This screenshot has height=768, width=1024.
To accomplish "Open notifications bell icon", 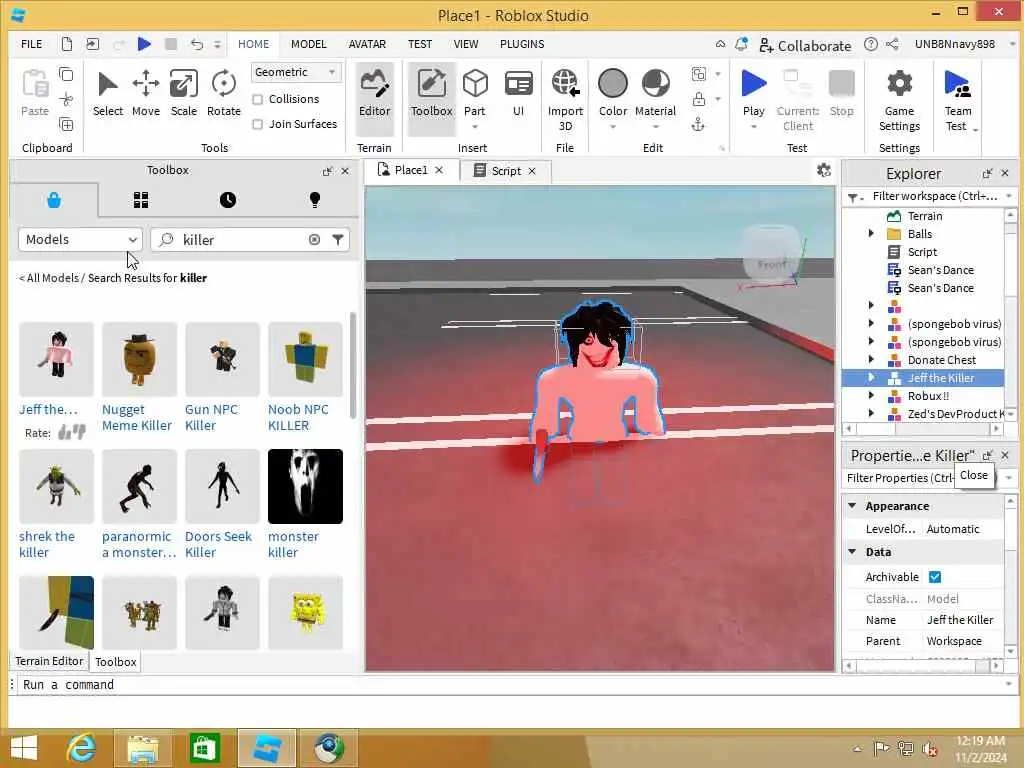I will point(741,44).
